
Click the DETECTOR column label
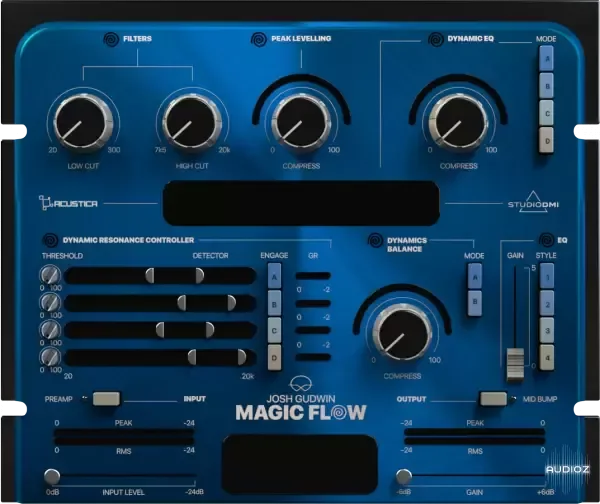click(210, 256)
